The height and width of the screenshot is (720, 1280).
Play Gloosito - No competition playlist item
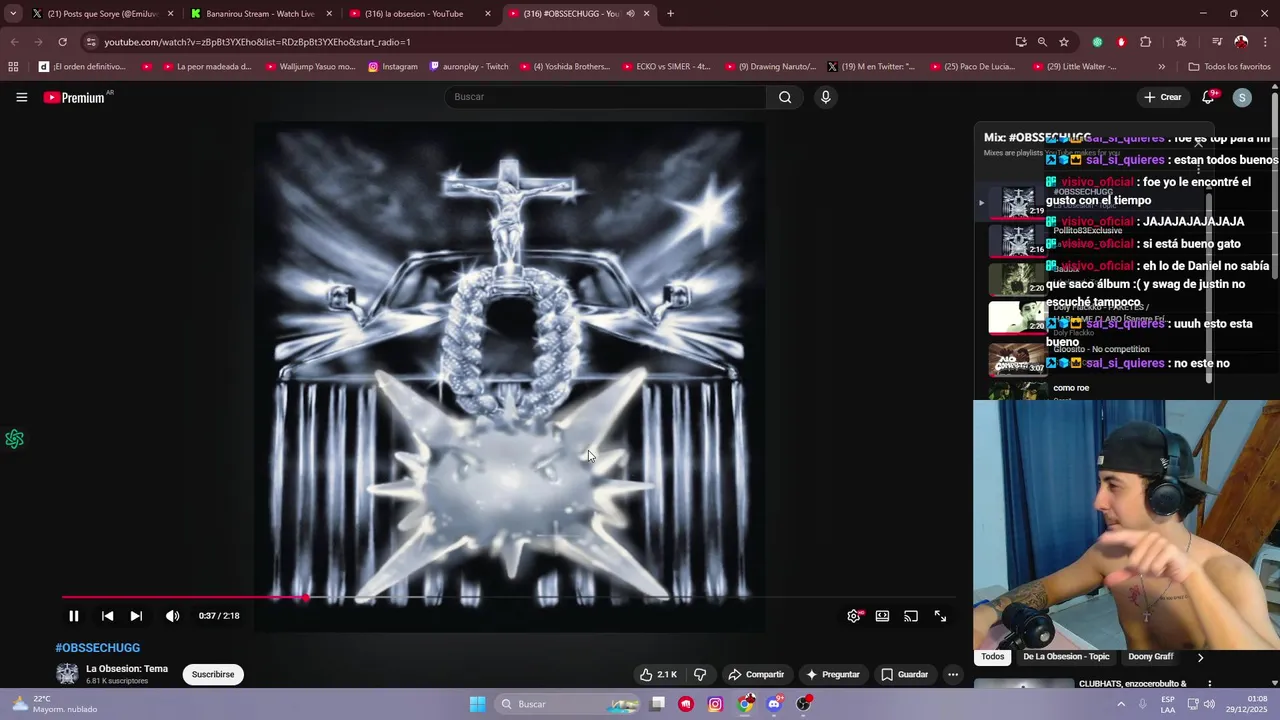click(x=1096, y=358)
